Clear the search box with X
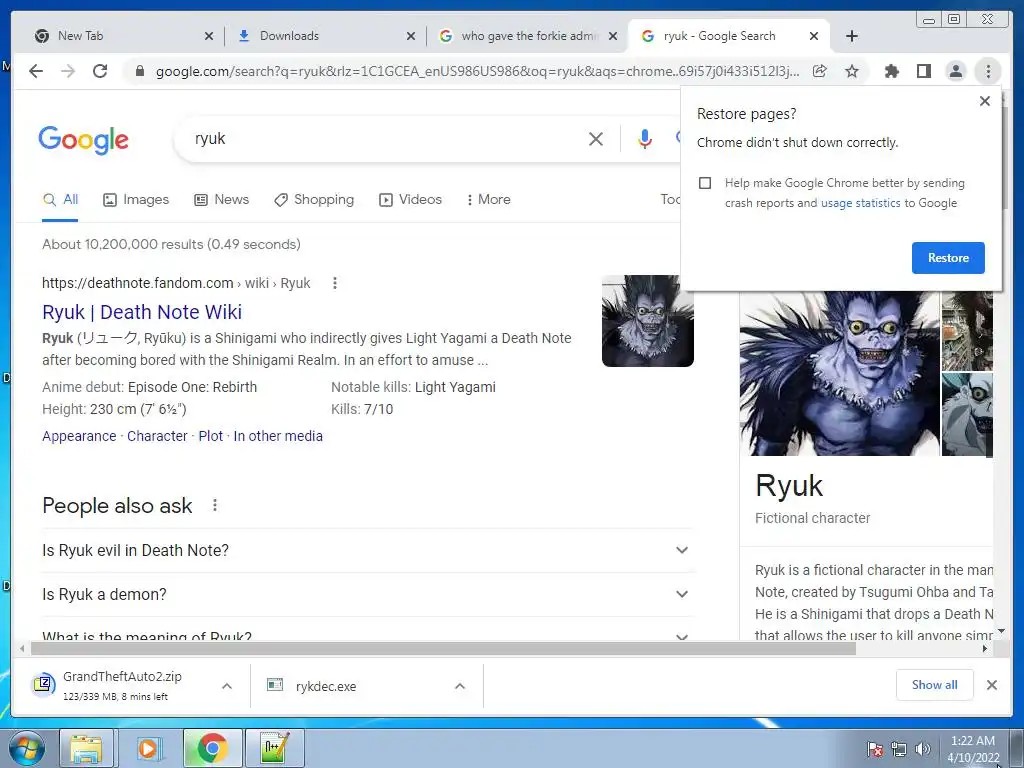This screenshot has height=768, width=1024. 596,138
